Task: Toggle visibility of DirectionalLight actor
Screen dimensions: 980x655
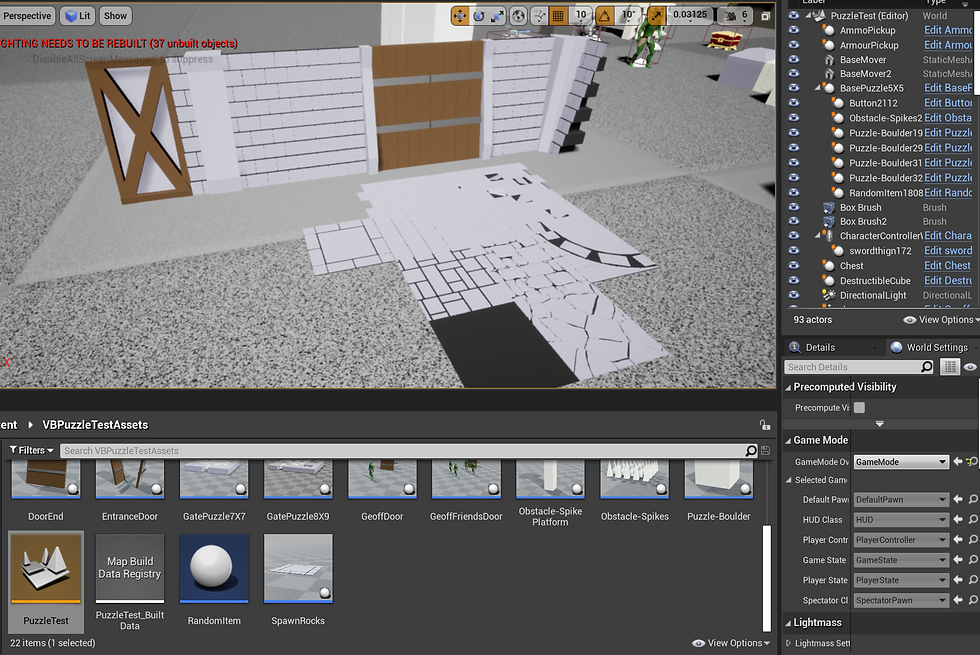Action: click(794, 295)
